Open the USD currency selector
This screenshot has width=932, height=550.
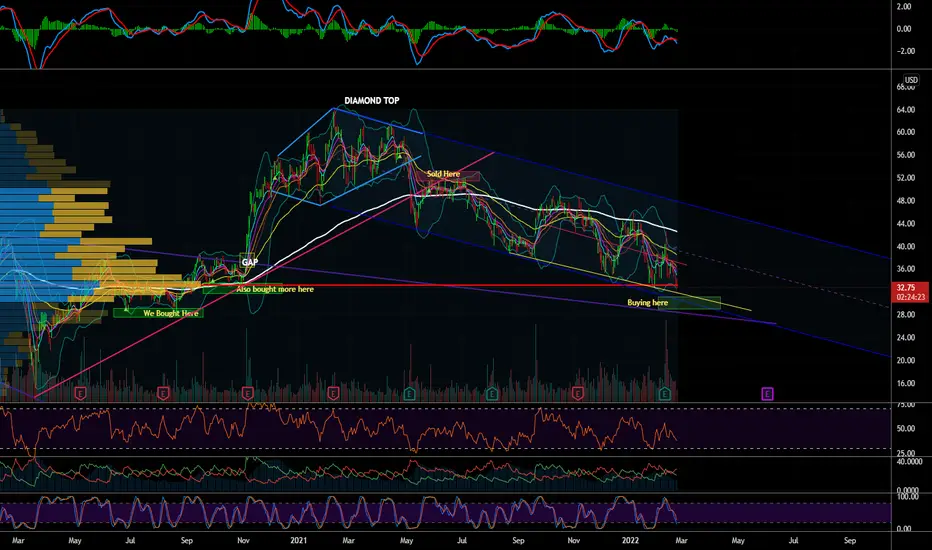click(911, 80)
